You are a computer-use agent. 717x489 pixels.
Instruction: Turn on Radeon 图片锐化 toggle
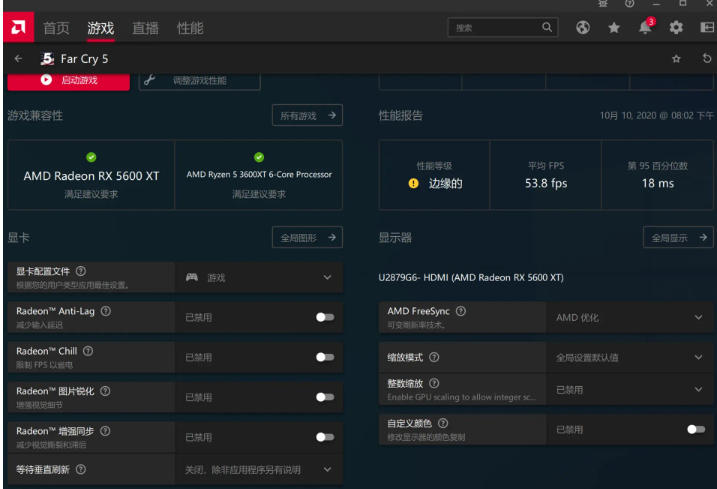[325, 397]
